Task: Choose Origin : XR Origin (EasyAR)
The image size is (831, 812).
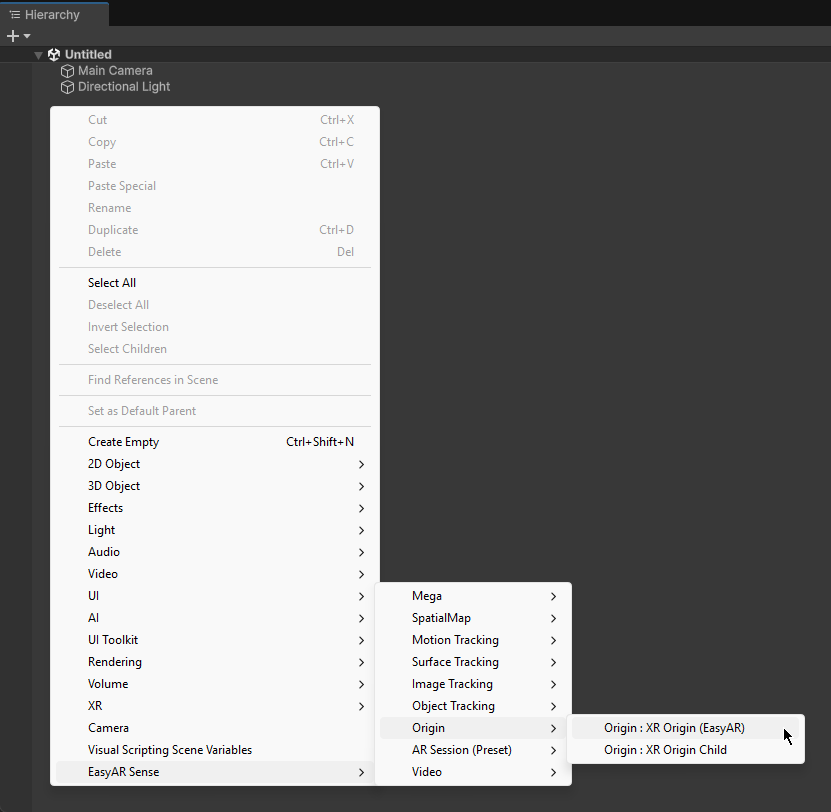Action: (x=674, y=728)
